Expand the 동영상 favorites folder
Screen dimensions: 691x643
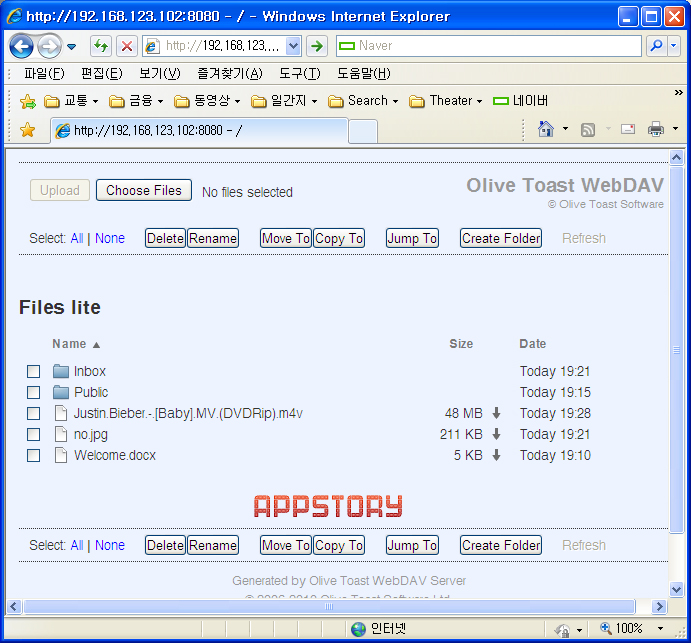point(207,101)
